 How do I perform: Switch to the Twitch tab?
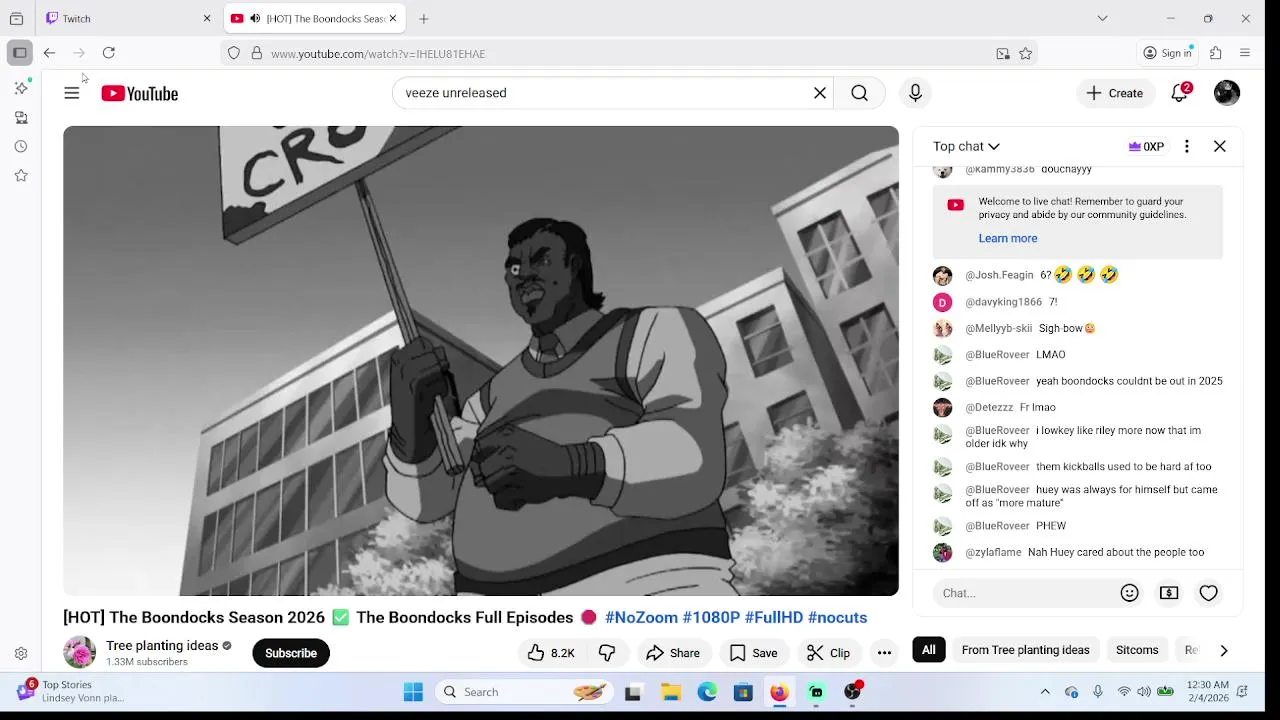point(129,18)
